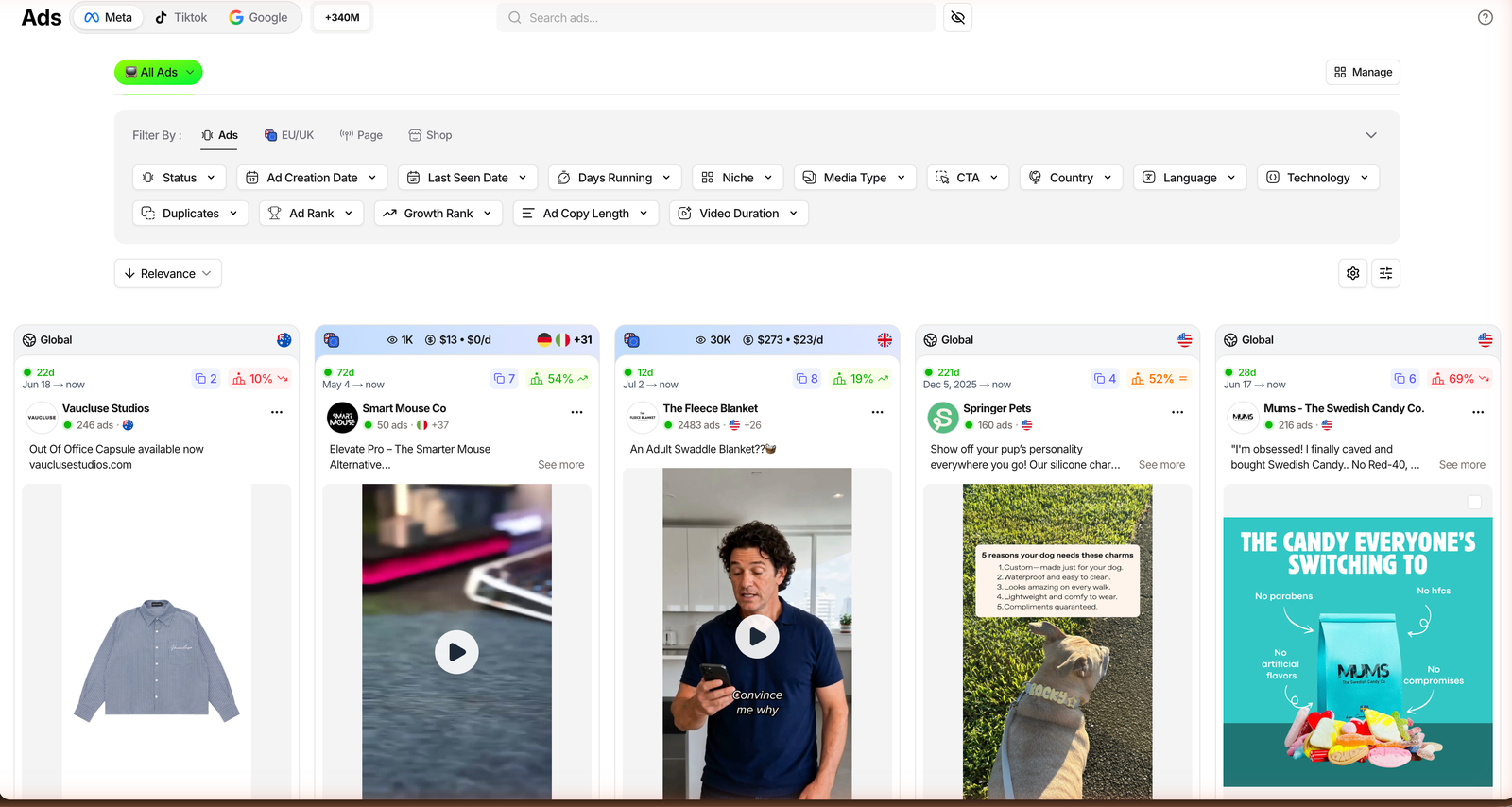This screenshot has width=1512, height=807.
Task: Switch to the EU/UK filter tab
Action: point(289,135)
